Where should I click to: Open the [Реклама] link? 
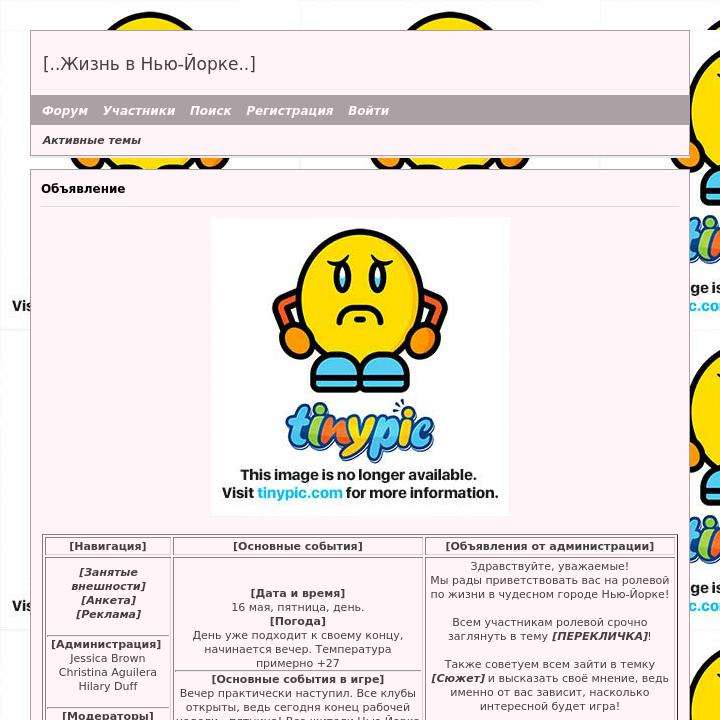[108, 614]
